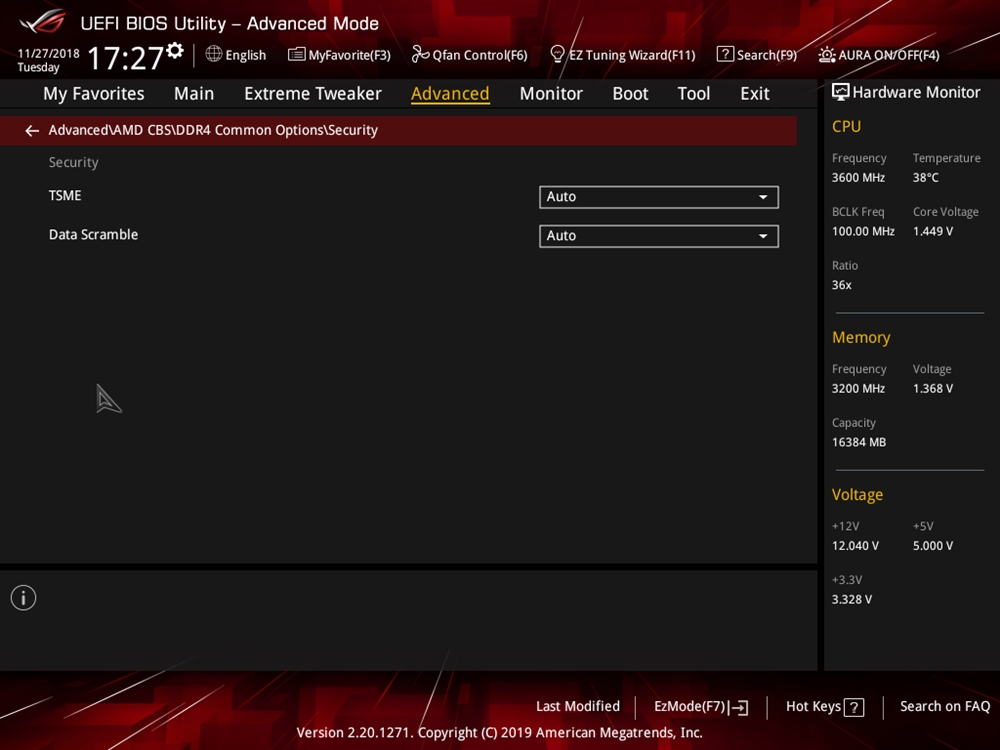Click the EZ Tuning Wizard bulb icon
The width and height of the screenshot is (1000, 750).
557,54
